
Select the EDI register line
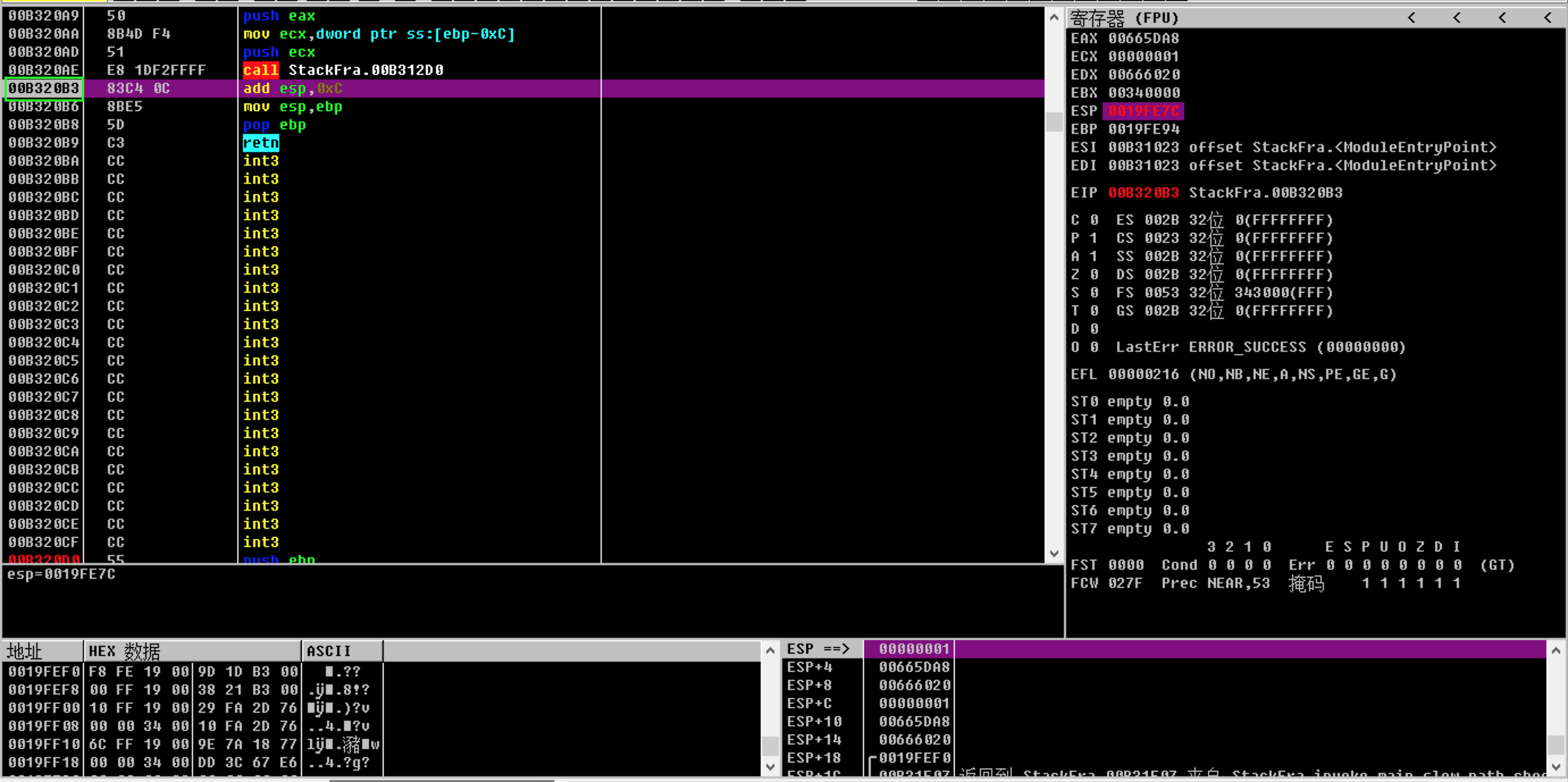[x=1284, y=166]
